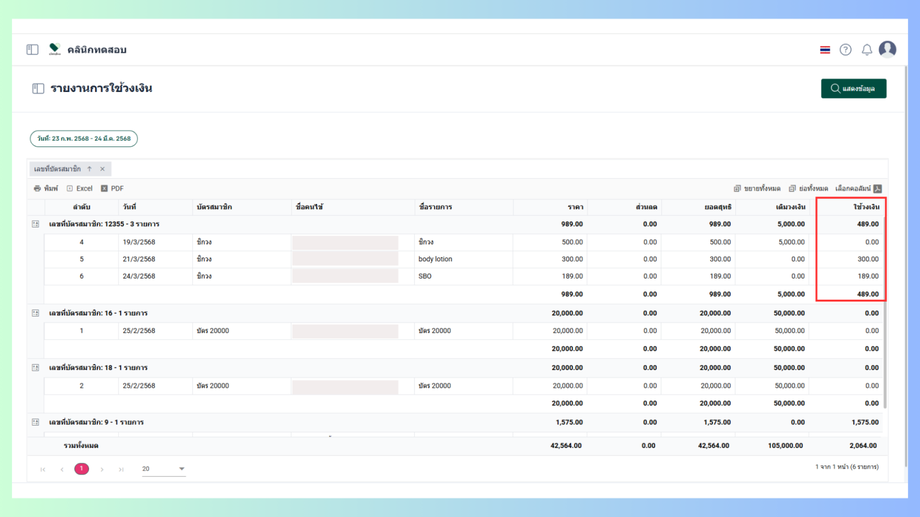The height and width of the screenshot is (517, 920).
Task: Click the พิมพ์ print button
Action: point(46,188)
